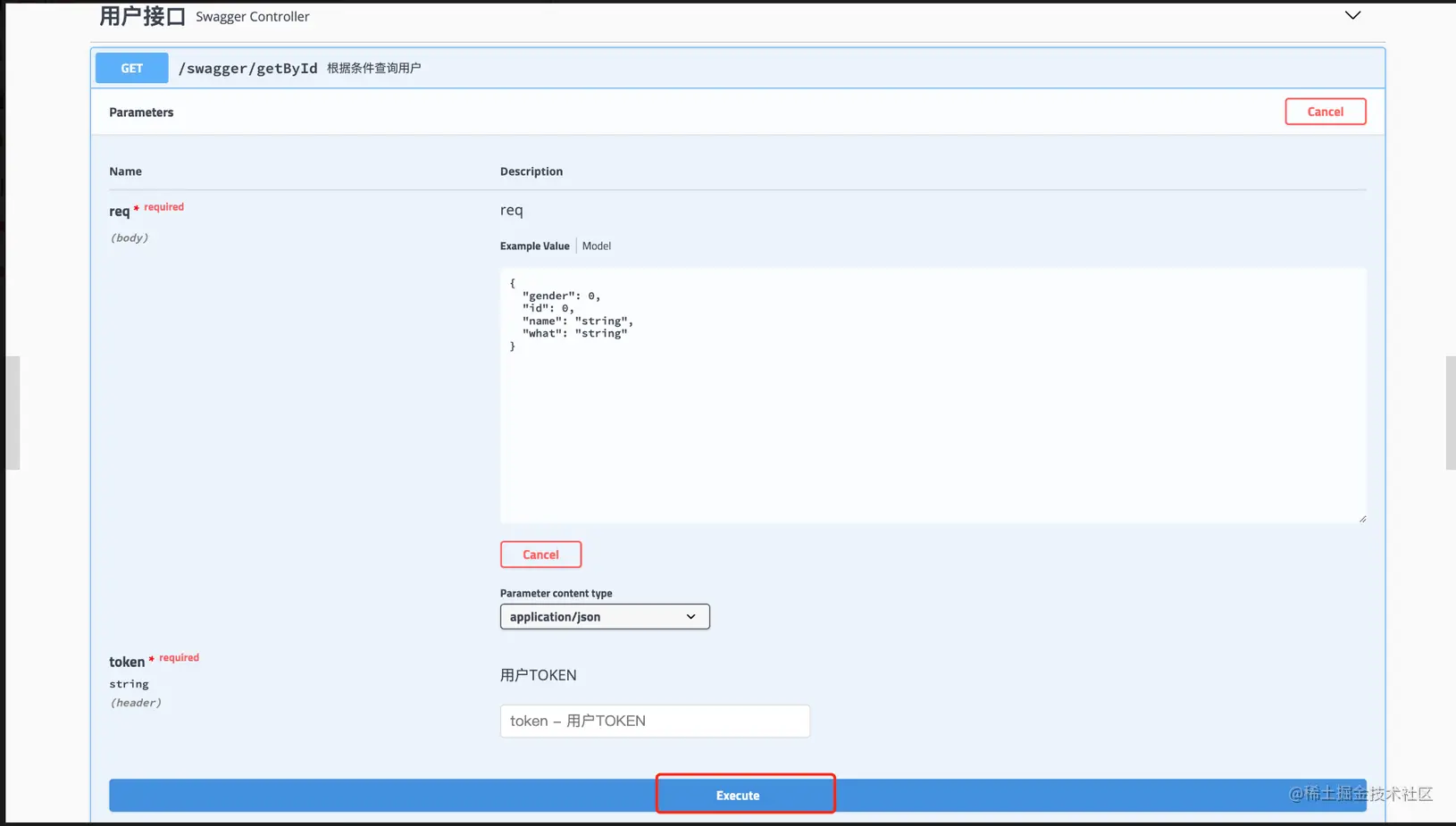Click inside the req body JSON text area
The height and width of the screenshot is (826, 1456).
[933, 396]
